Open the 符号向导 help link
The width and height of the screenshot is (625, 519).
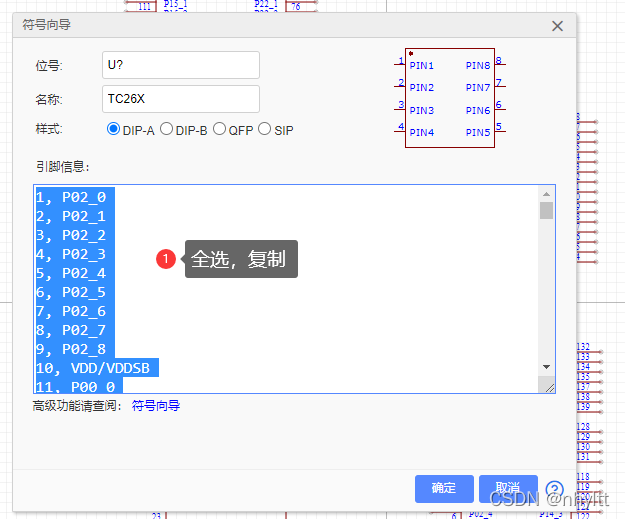[156, 406]
